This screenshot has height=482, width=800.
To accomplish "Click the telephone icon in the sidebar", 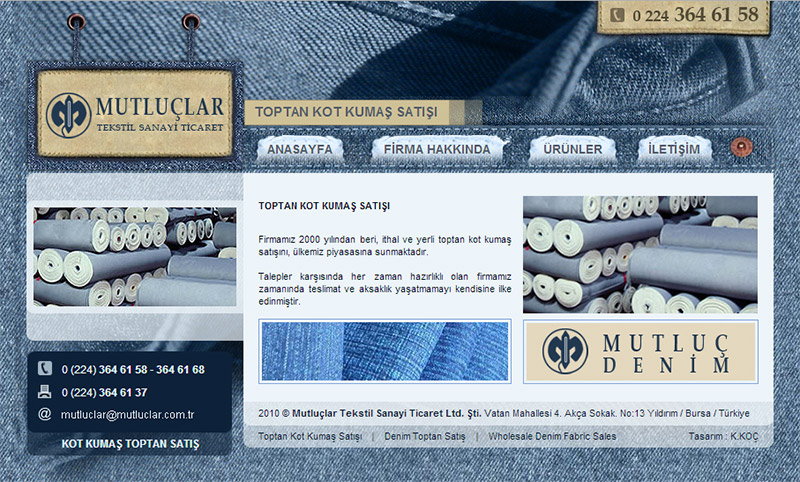I will click(45, 368).
